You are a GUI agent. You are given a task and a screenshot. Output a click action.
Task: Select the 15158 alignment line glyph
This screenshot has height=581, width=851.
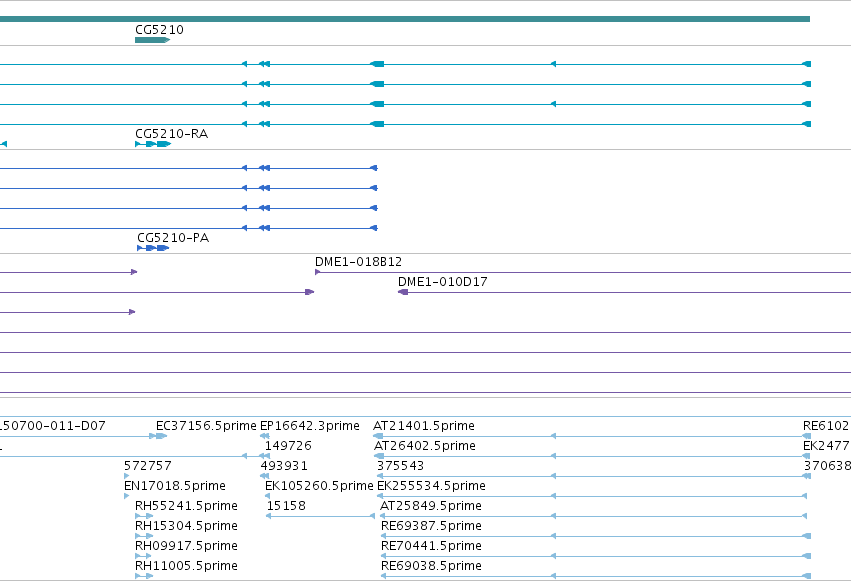coord(320,516)
